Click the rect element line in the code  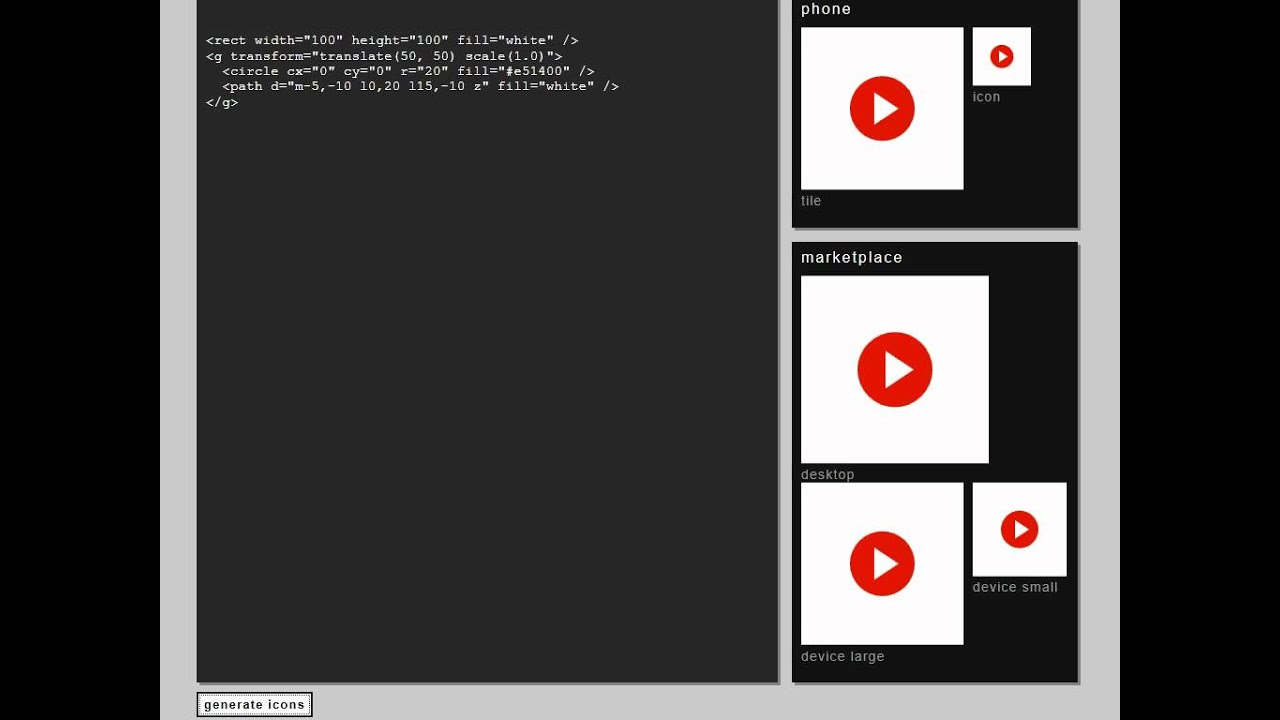pos(391,40)
